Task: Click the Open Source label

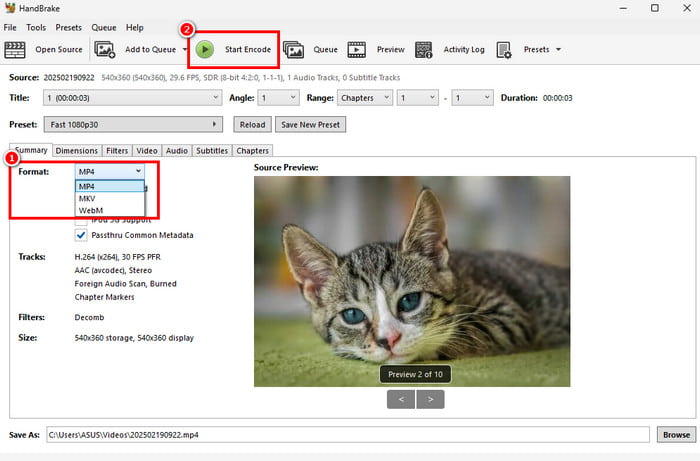Action: (x=59, y=50)
